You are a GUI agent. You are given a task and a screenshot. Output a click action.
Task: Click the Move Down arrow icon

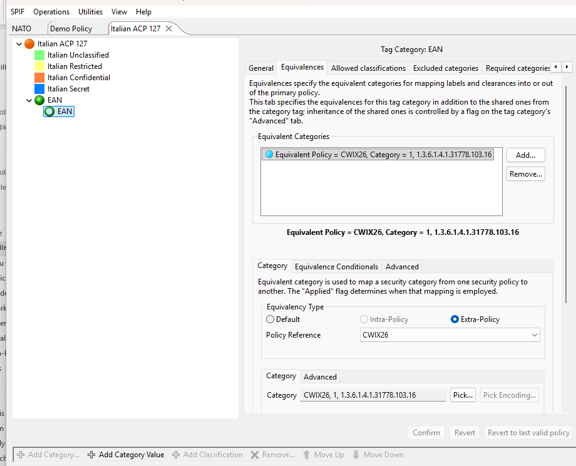pyautogui.click(x=356, y=455)
